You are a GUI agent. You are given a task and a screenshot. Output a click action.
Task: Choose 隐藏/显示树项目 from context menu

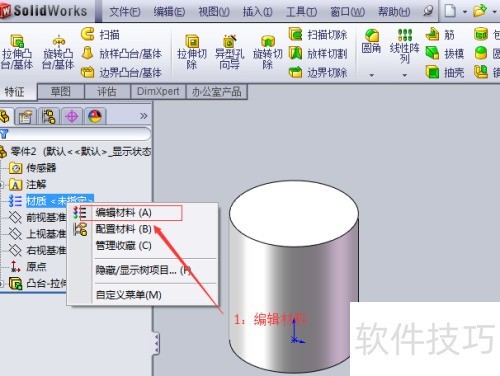143,270
